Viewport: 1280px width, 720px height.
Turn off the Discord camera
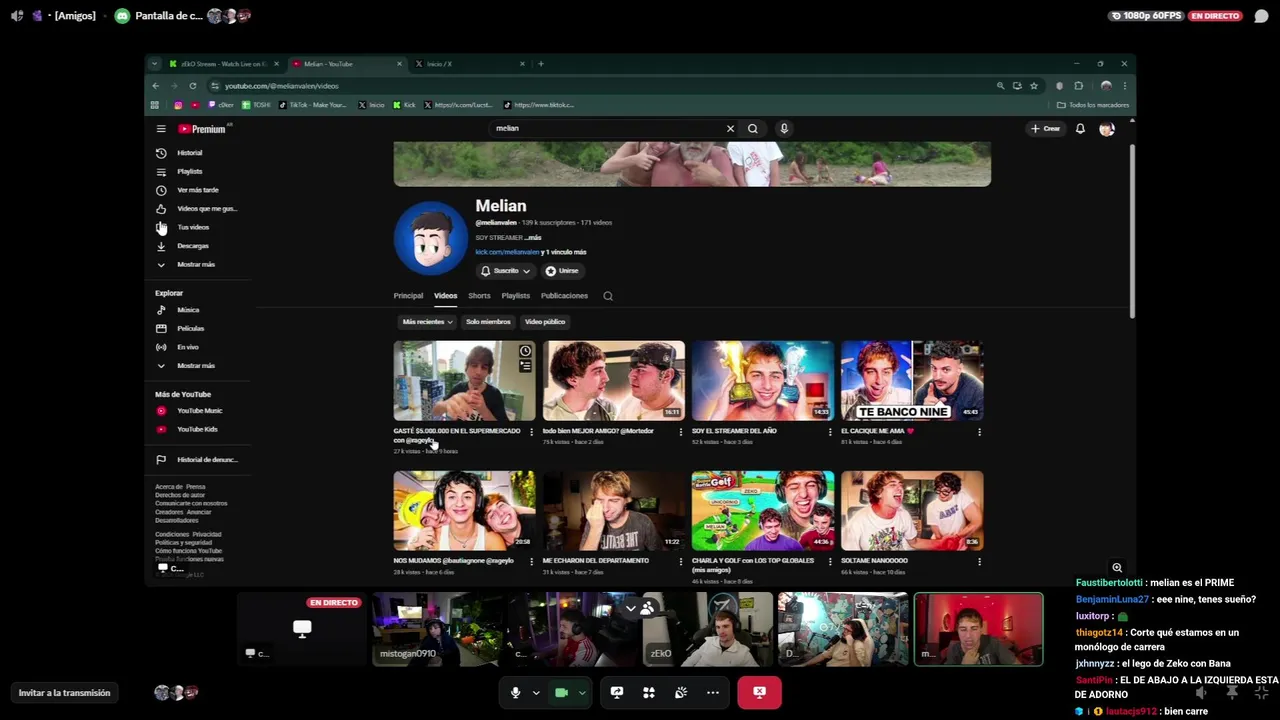561,692
